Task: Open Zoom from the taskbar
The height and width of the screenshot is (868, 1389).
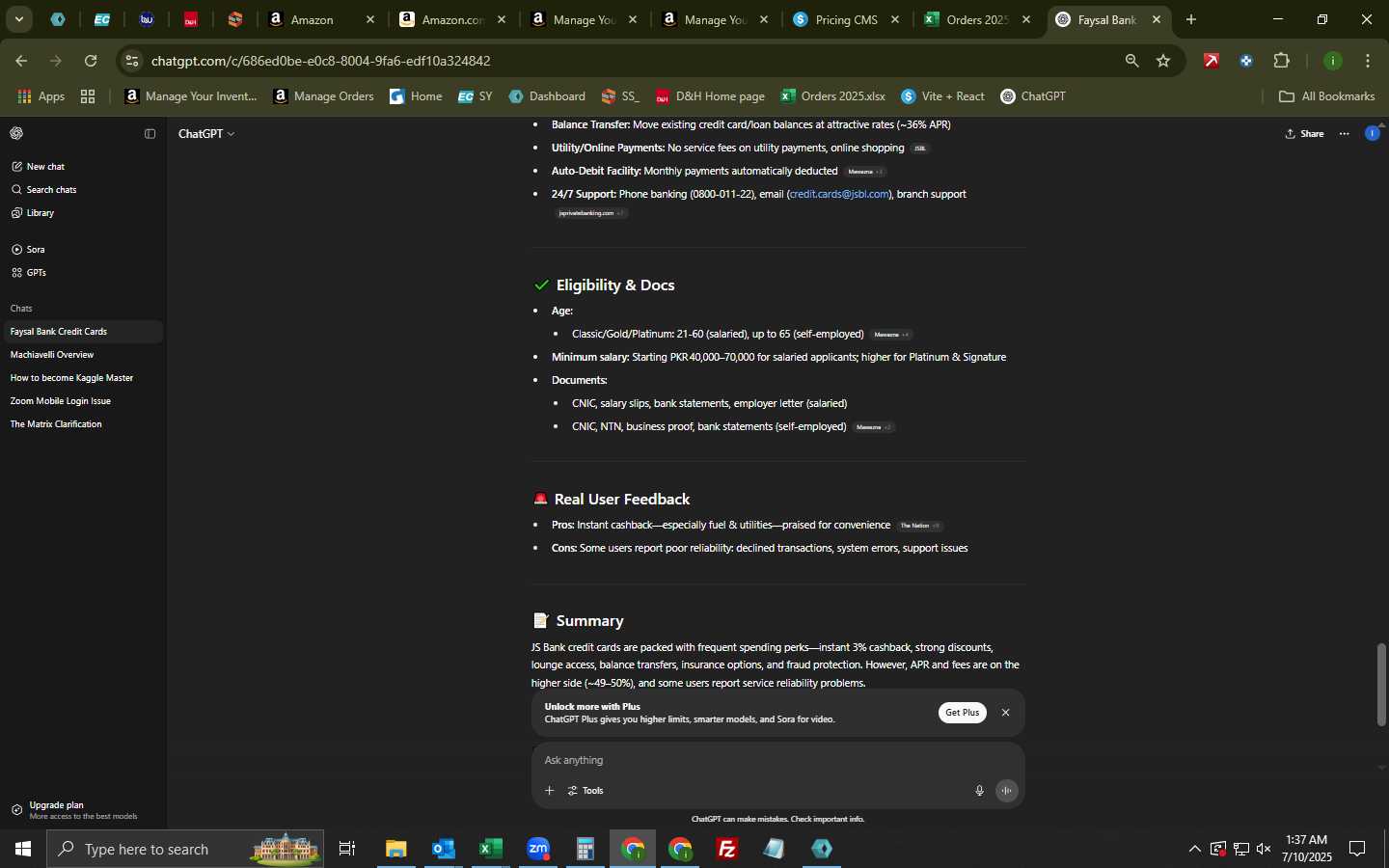Action: tap(538, 849)
